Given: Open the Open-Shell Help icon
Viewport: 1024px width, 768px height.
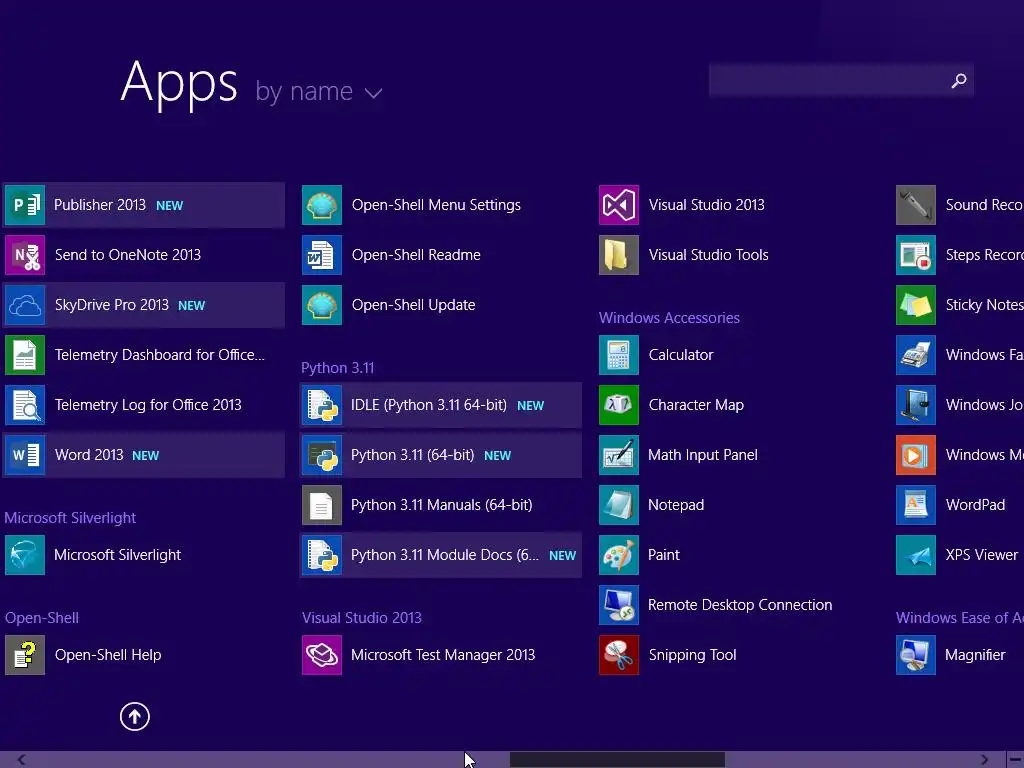Looking at the screenshot, I should coord(25,655).
